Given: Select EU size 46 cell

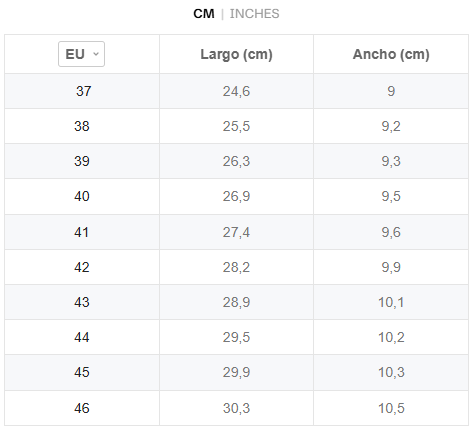Looking at the screenshot, I should click(82, 408).
